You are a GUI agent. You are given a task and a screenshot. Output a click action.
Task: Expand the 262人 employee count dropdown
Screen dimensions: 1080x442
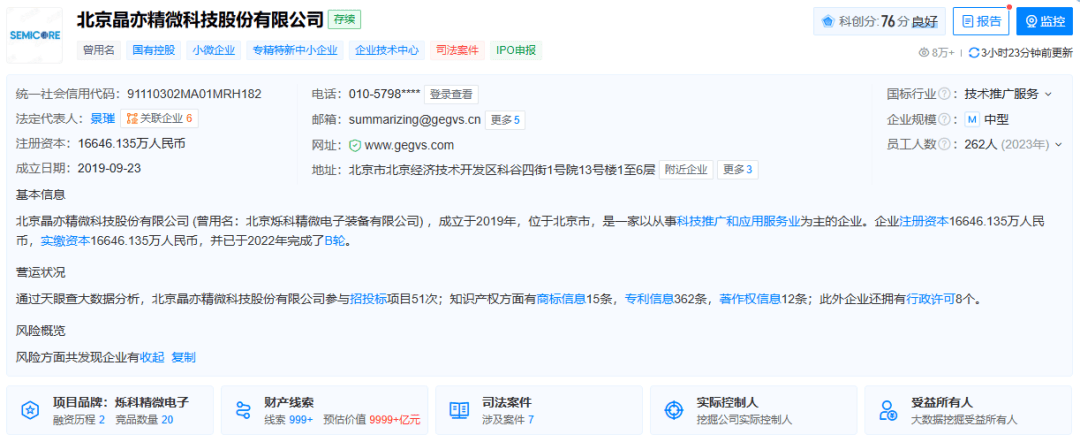tap(1058, 145)
